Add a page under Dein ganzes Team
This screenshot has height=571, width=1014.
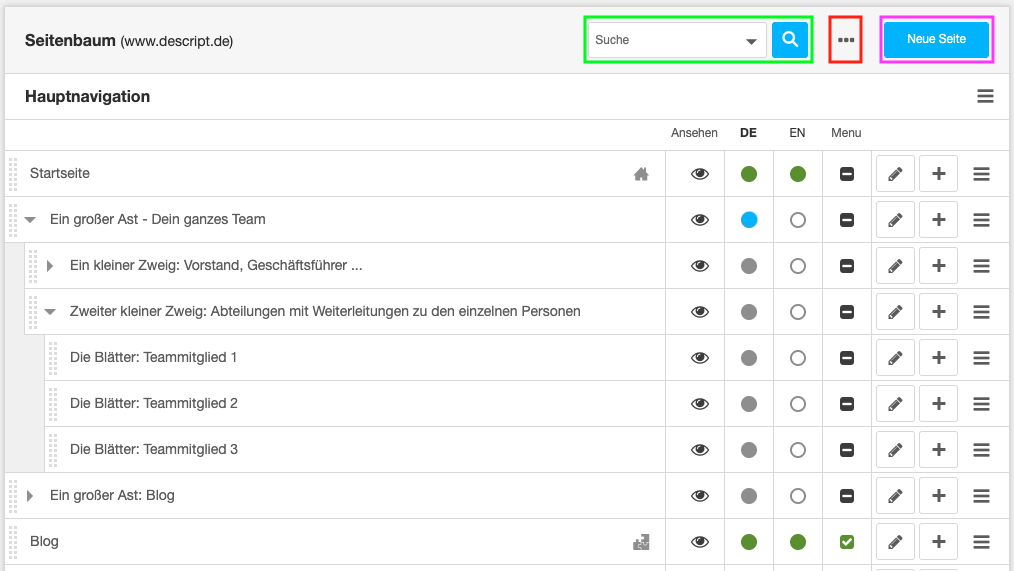938,220
